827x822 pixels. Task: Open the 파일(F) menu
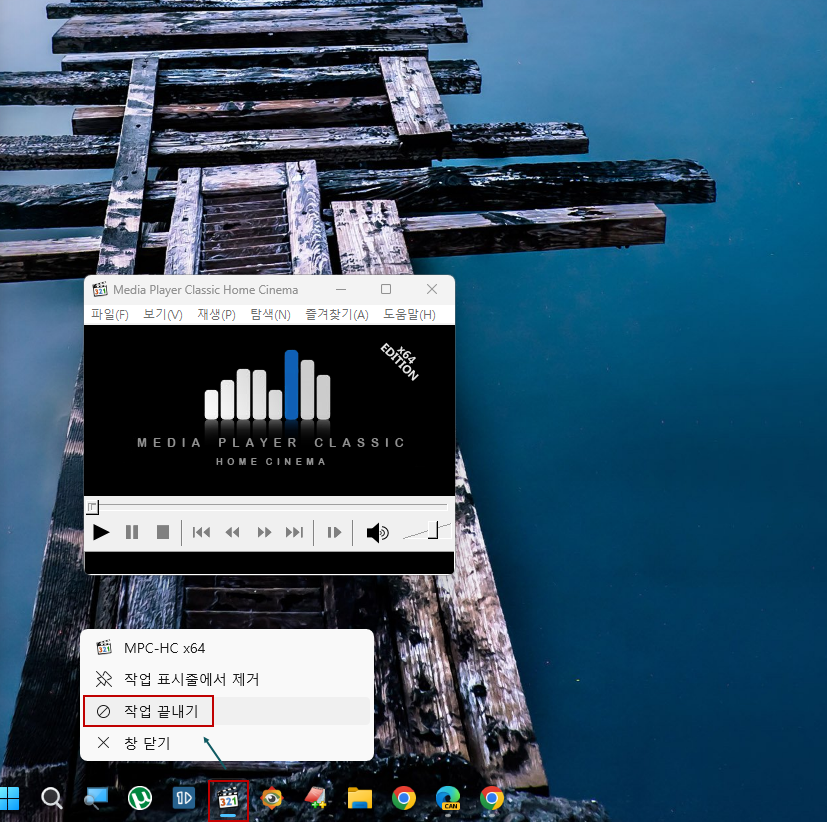click(x=110, y=315)
